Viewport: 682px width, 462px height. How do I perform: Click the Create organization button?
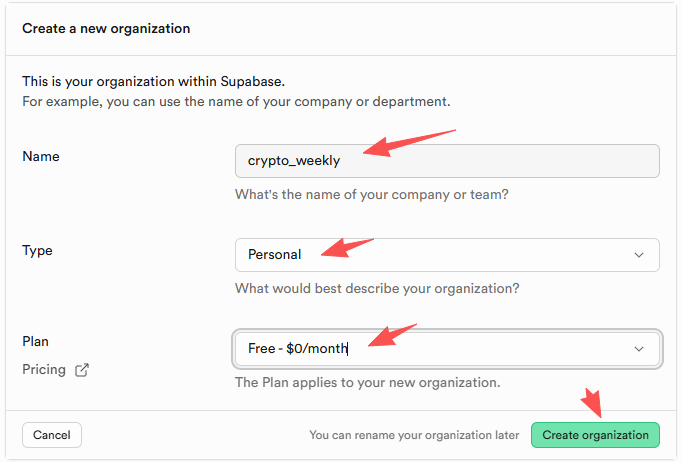point(595,435)
